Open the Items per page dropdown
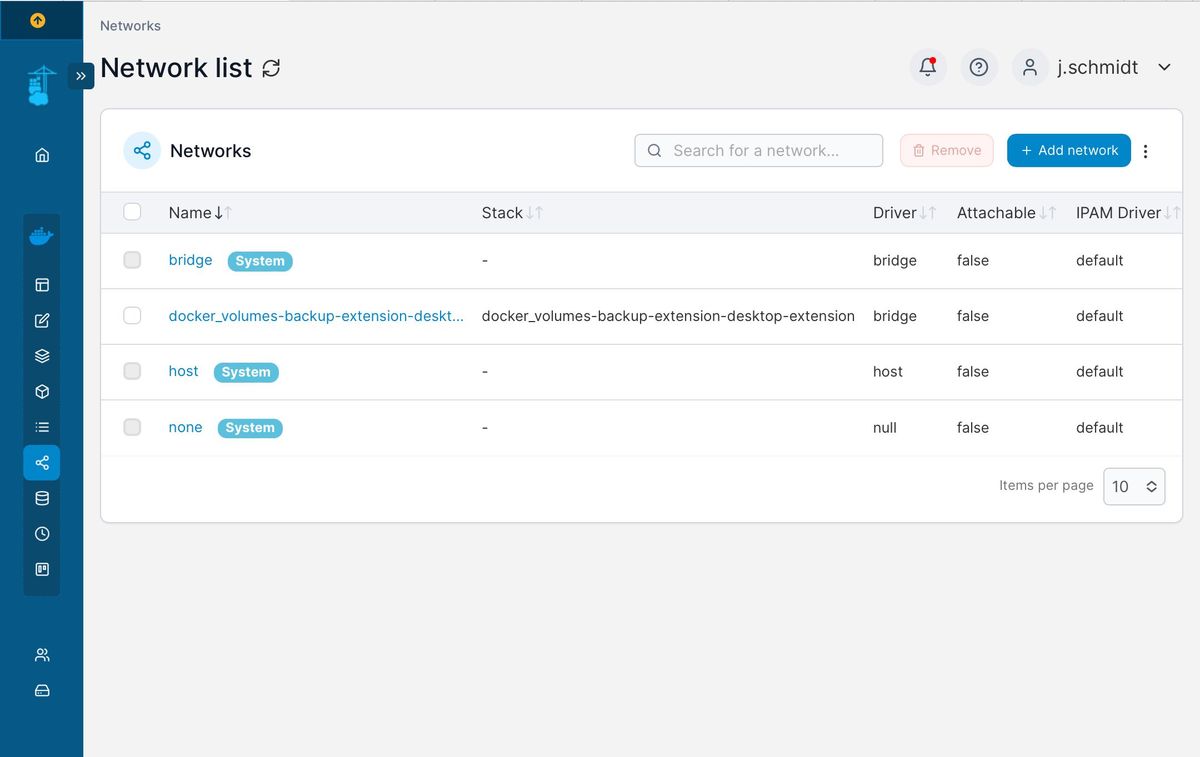The width and height of the screenshot is (1200, 757). pyautogui.click(x=1134, y=486)
